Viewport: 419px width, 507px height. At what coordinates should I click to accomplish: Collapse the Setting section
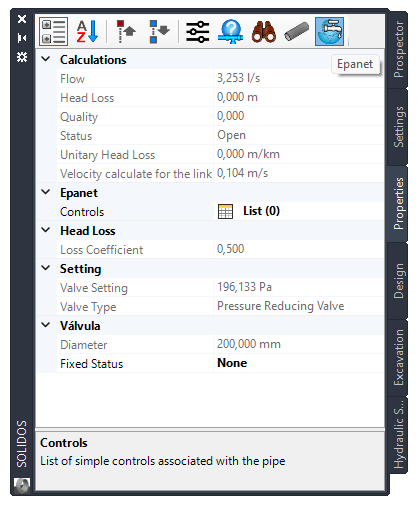(46, 268)
